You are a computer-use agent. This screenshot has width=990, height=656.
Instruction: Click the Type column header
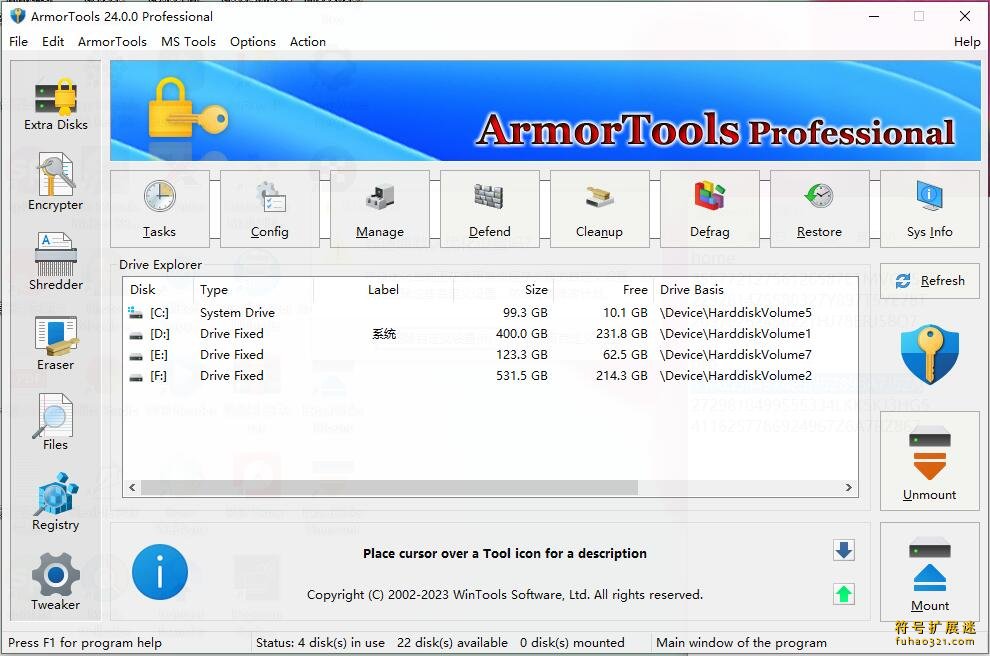click(x=253, y=290)
